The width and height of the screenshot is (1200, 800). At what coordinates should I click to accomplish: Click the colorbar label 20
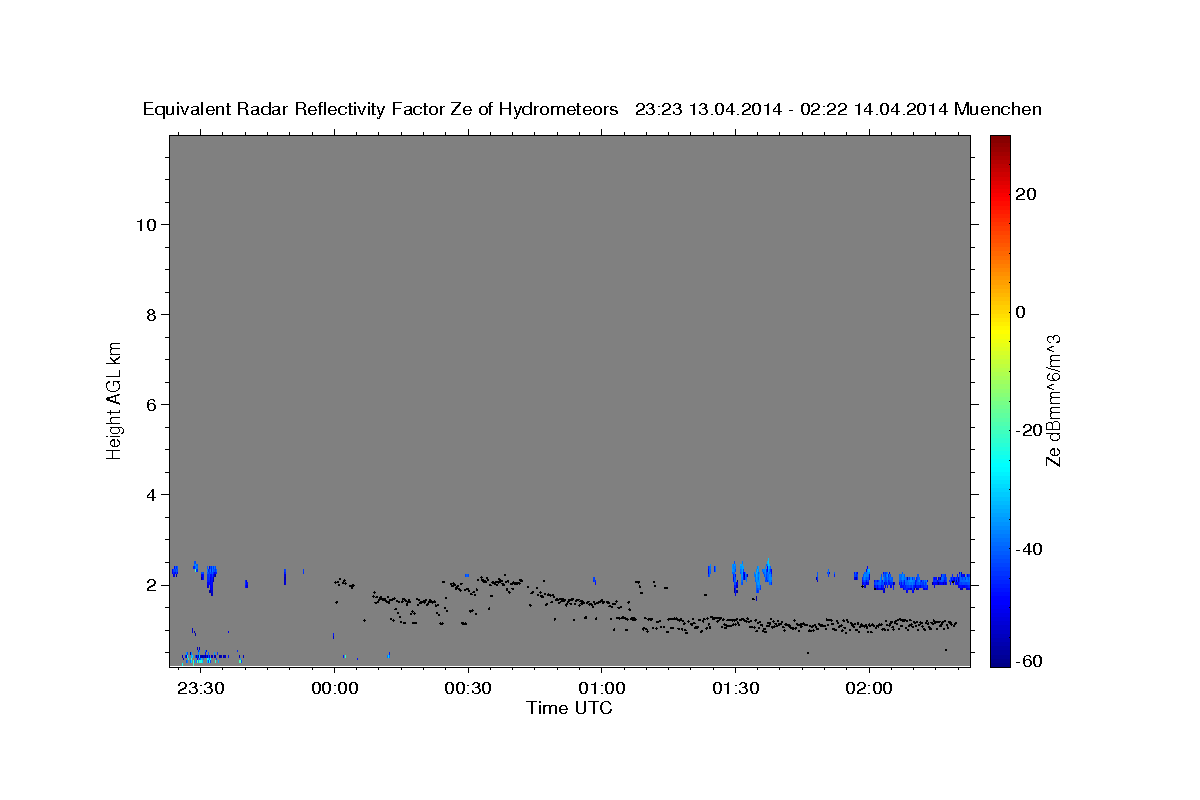pyautogui.click(x=1025, y=194)
